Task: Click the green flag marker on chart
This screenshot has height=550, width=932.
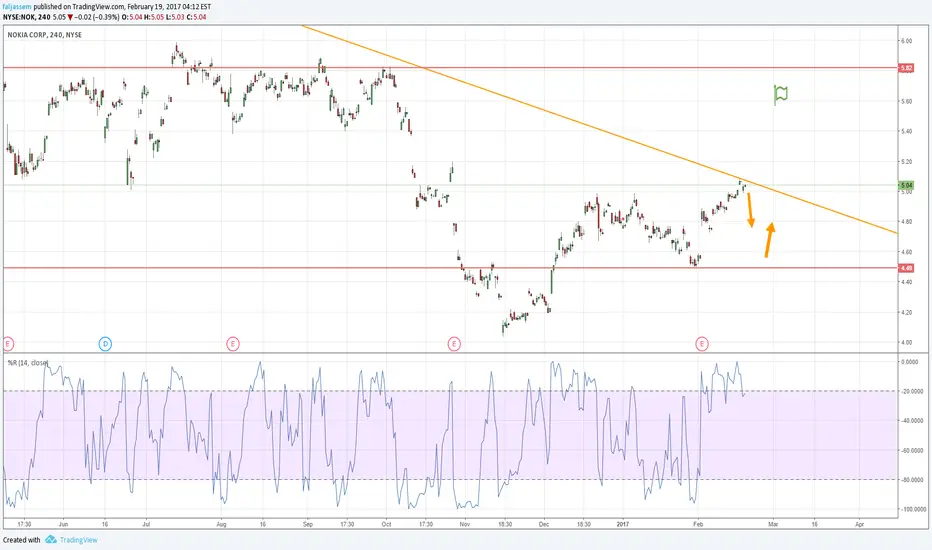Action: pos(780,95)
